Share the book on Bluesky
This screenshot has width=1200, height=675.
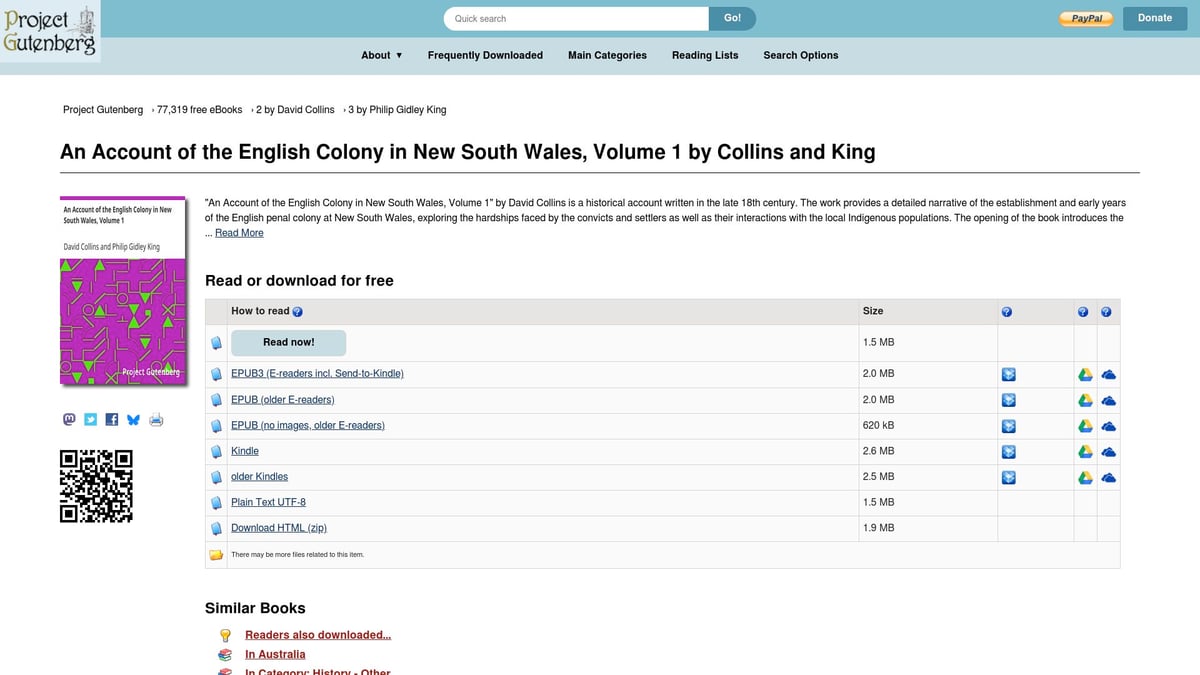pos(133,419)
